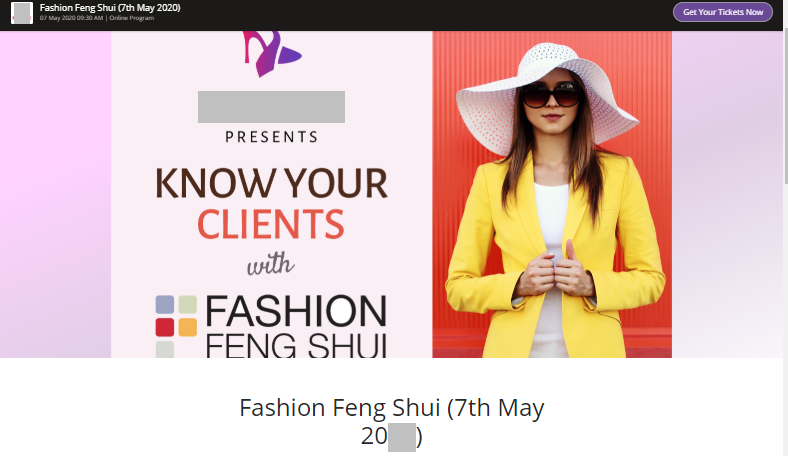This screenshot has width=788, height=456.
Task: Click the page scrollbar thumb on the right
Action: point(785,106)
